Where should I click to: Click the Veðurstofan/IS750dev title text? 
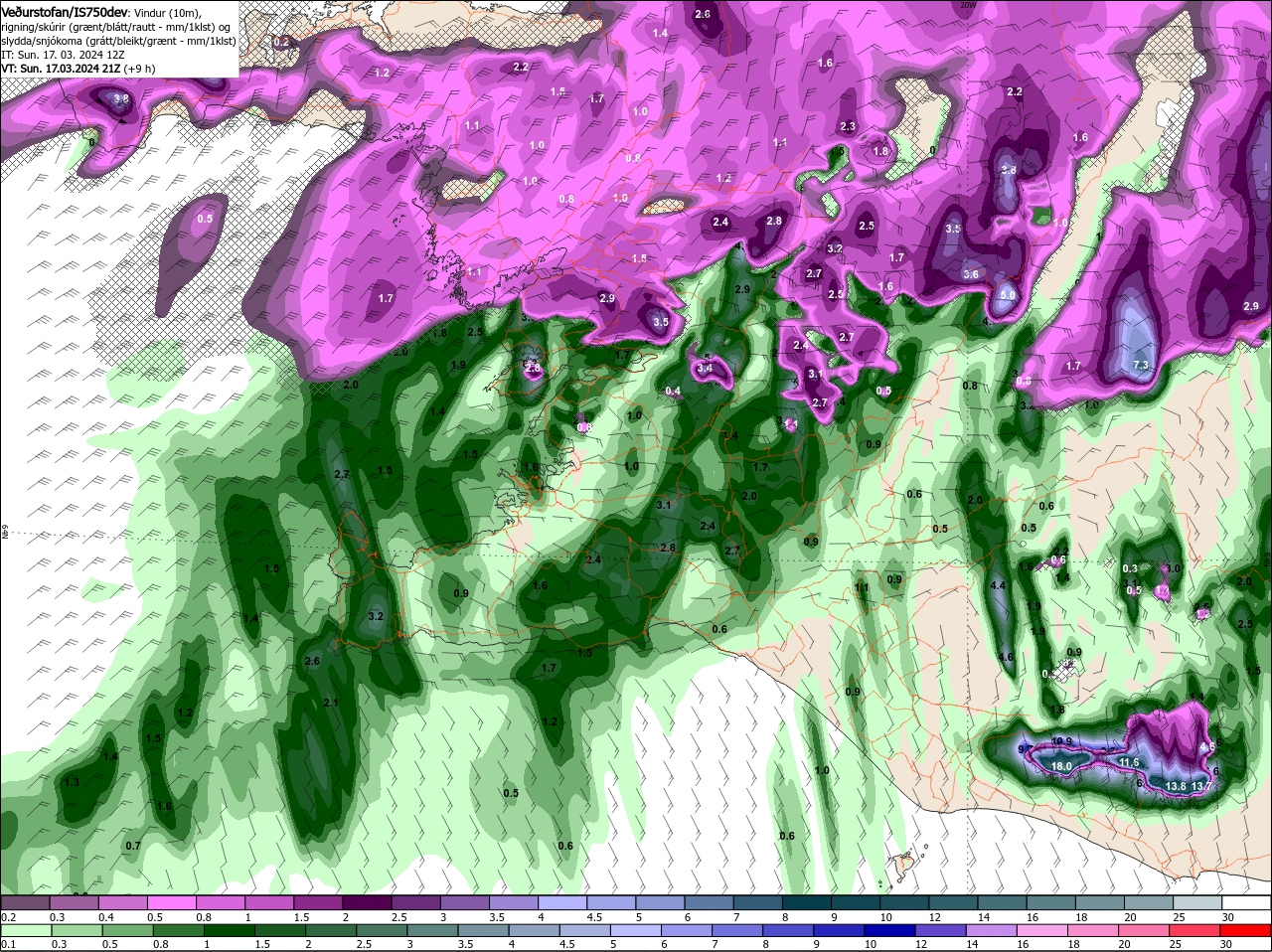65,11
